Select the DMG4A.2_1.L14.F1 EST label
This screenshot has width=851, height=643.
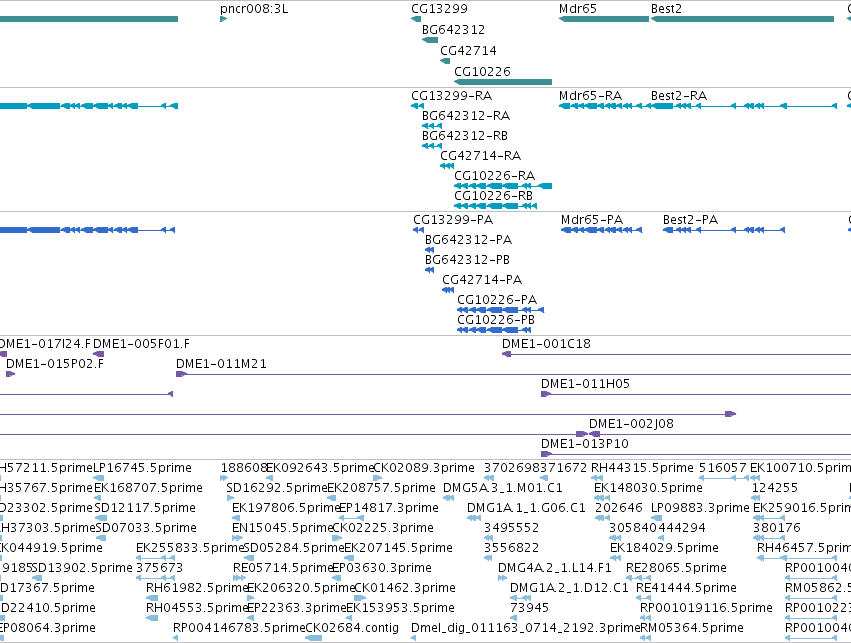(555, 568)
